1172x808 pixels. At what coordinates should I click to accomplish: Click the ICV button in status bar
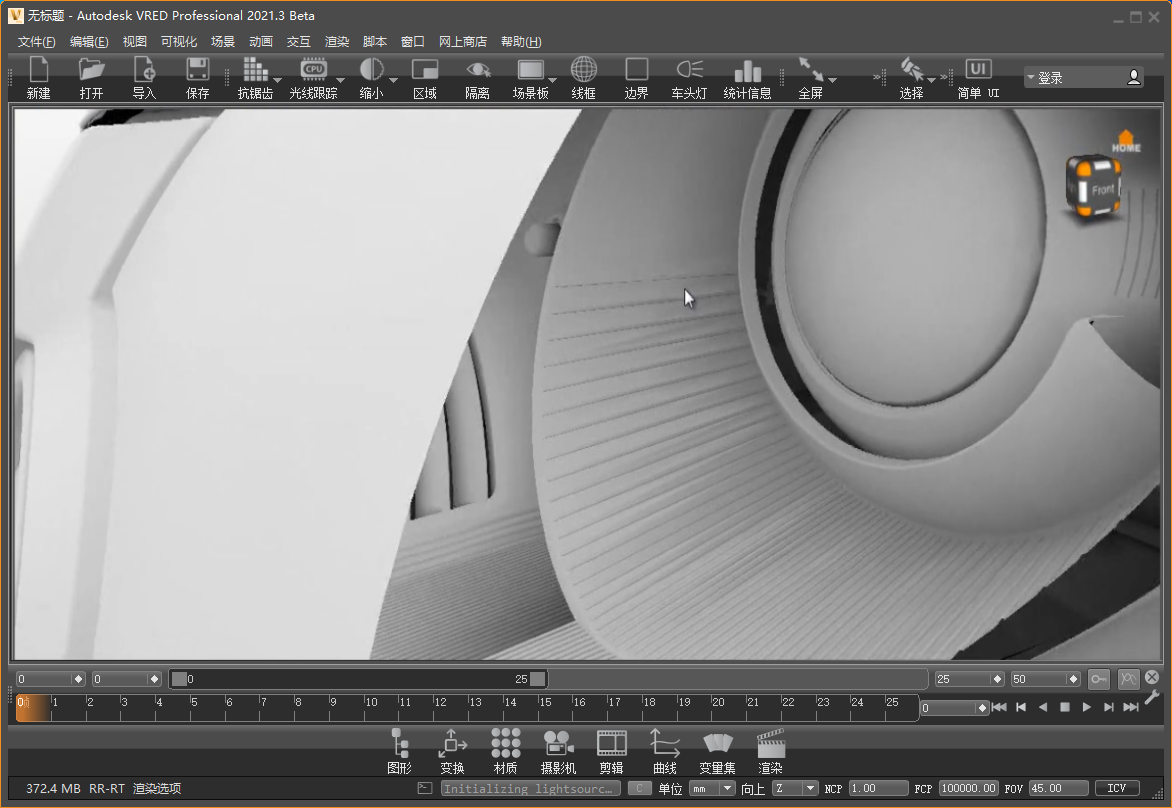click(1116, 789)
